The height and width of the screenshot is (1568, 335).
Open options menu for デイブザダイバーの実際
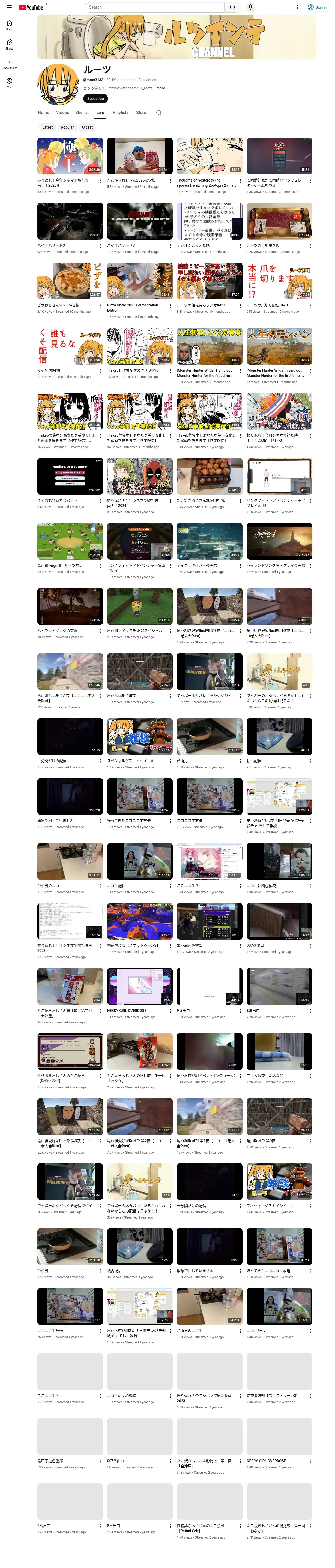tap(240, 566)
